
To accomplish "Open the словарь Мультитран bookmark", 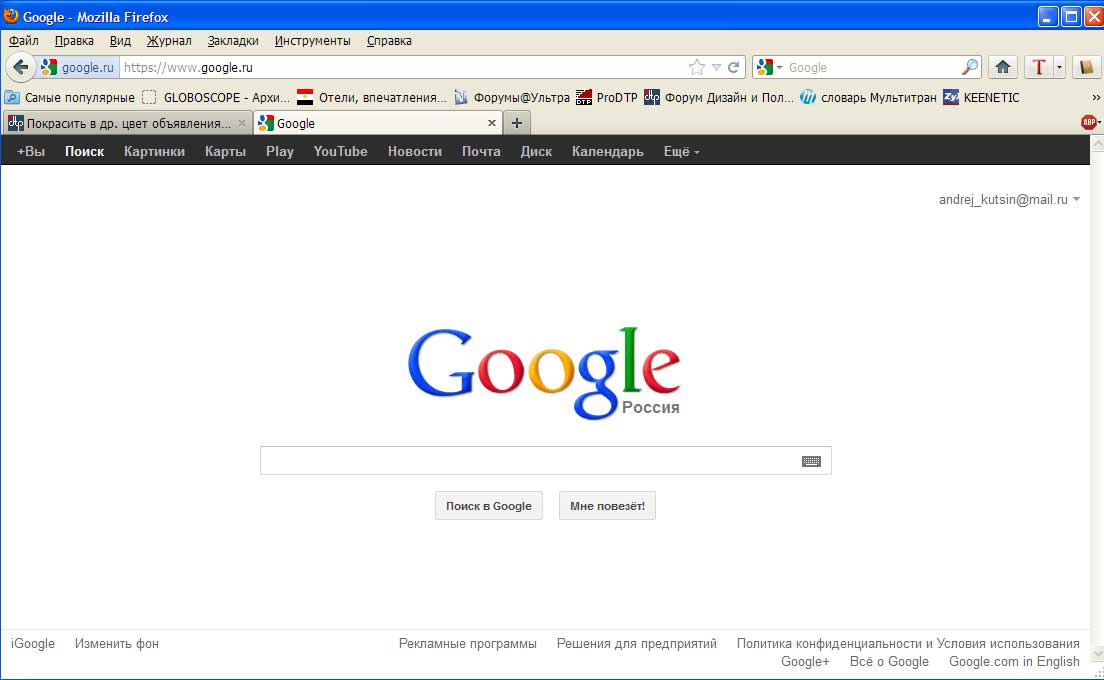I will coord(868,98).
